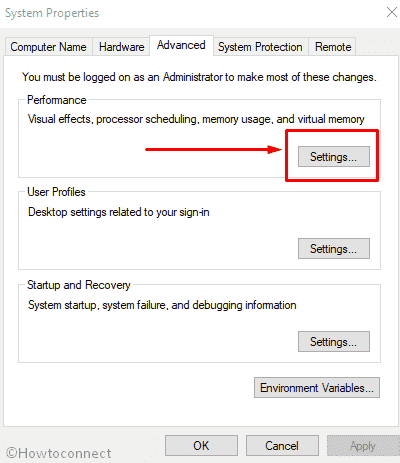Close the System Properties window

(x=392, y=12)
